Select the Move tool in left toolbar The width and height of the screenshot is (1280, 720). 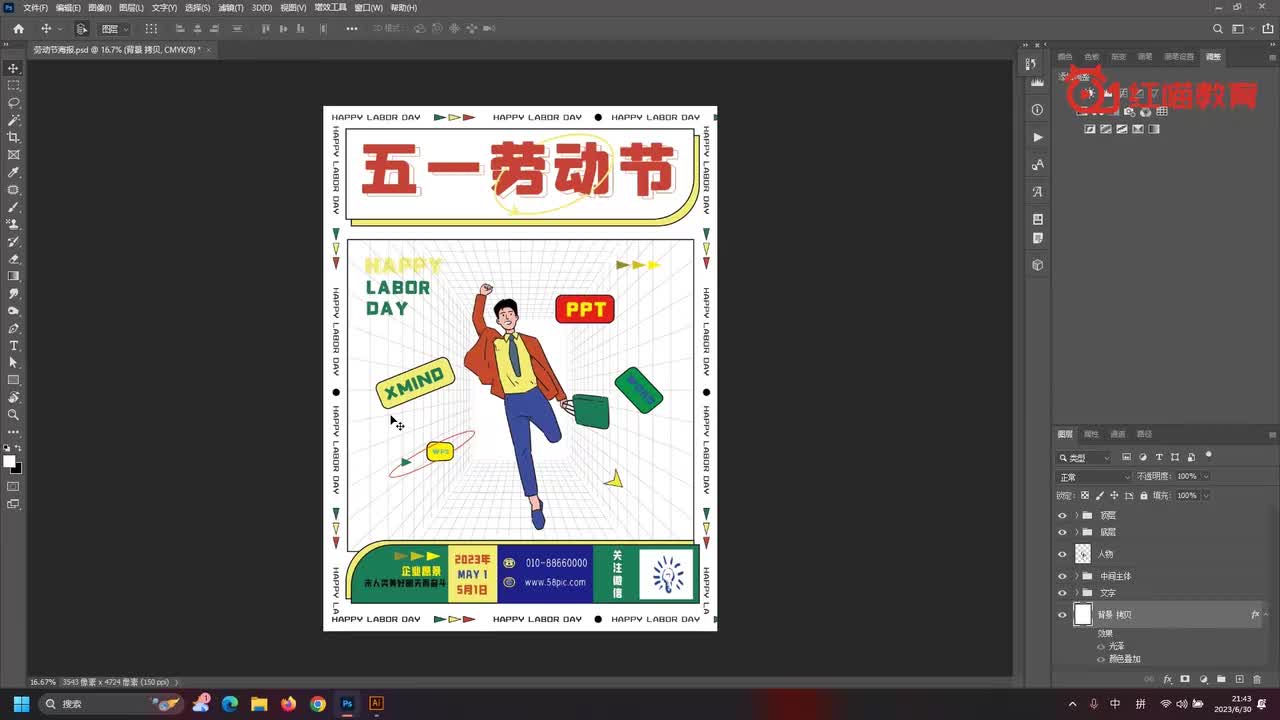click(x=14, y=68)
